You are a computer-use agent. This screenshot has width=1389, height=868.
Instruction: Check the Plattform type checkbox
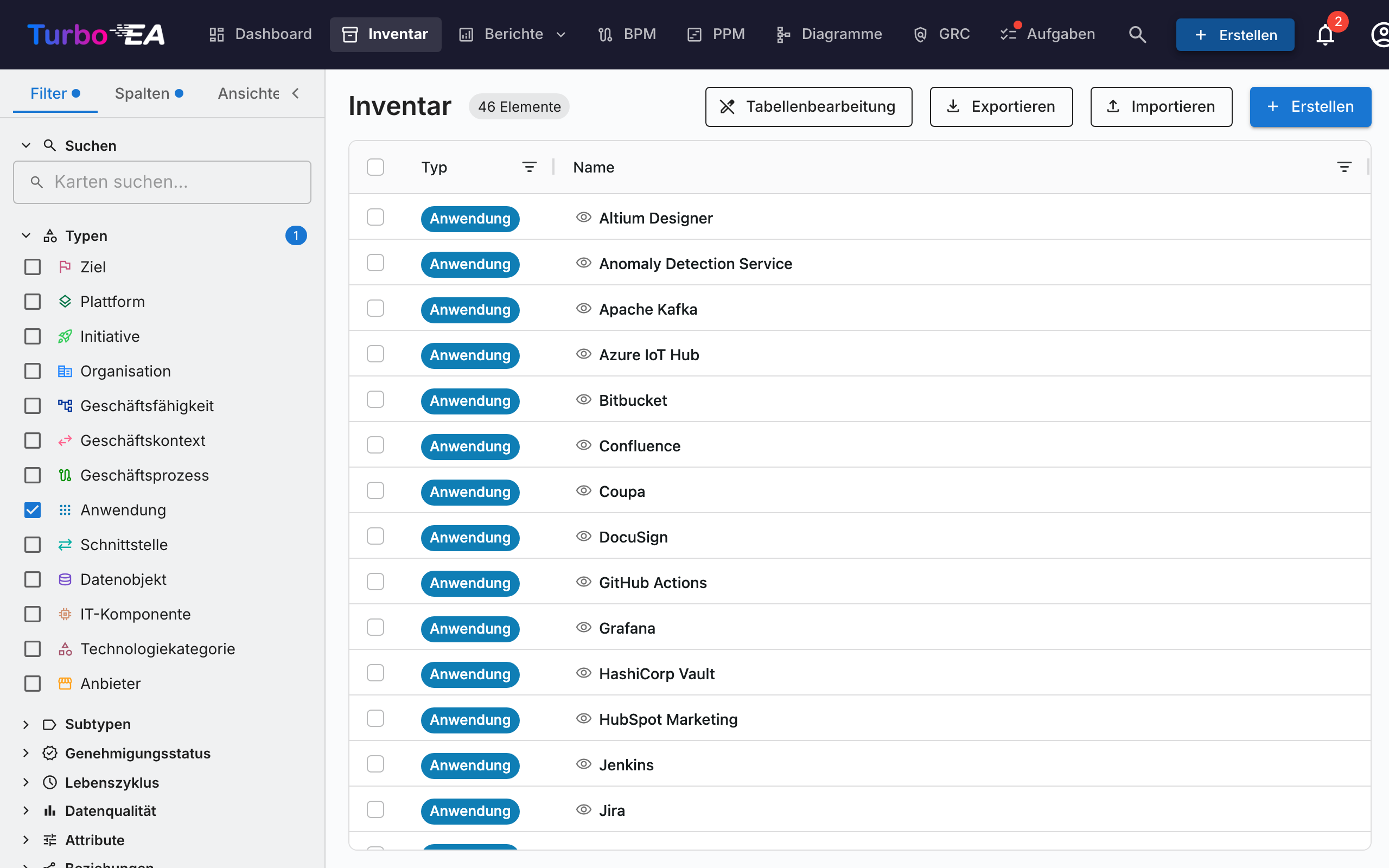tap(33, 302)
